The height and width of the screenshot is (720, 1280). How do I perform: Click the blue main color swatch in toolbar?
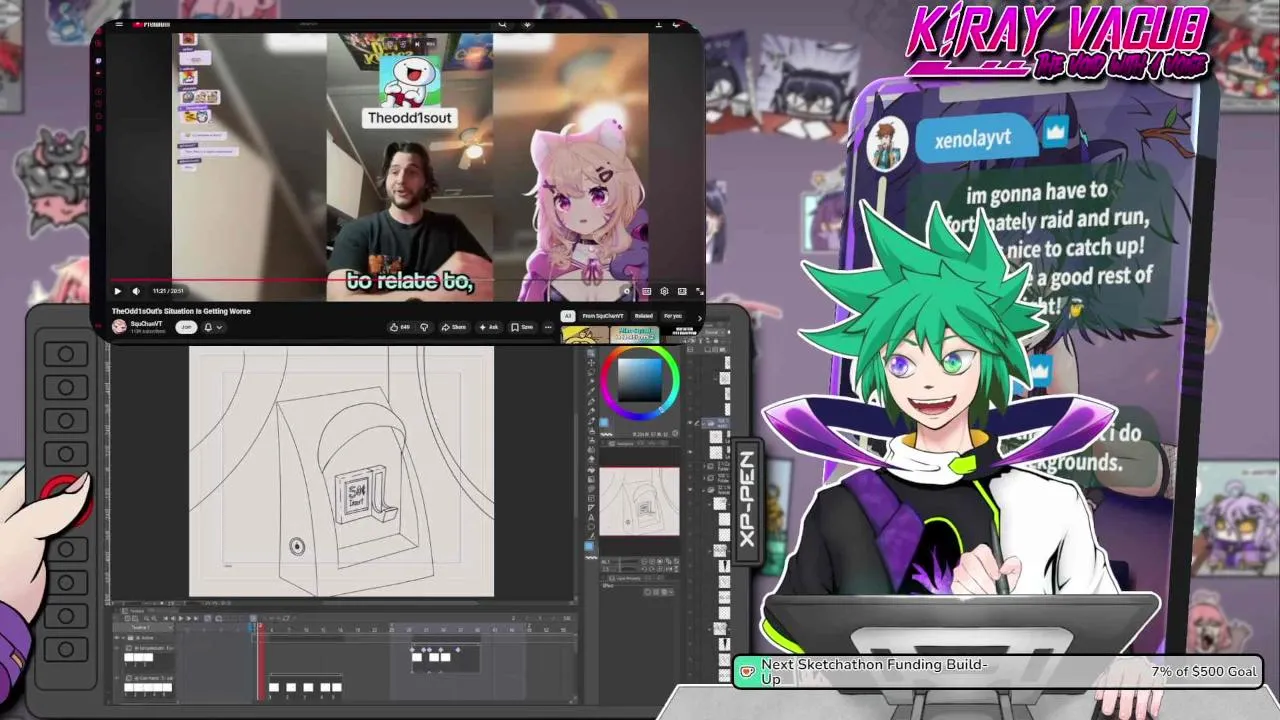(x=589, y=546)
